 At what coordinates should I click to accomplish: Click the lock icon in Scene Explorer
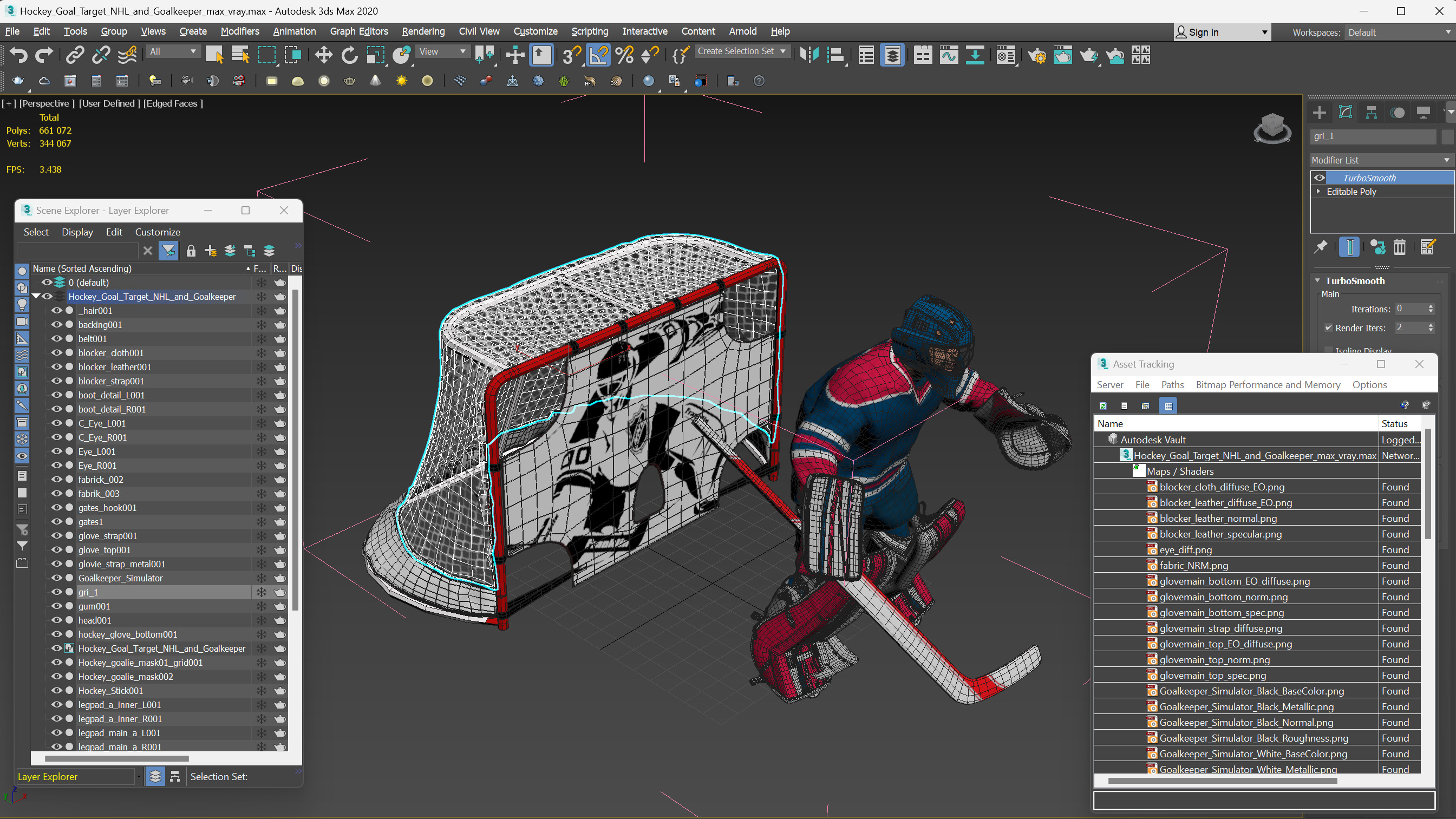(191, 251)
